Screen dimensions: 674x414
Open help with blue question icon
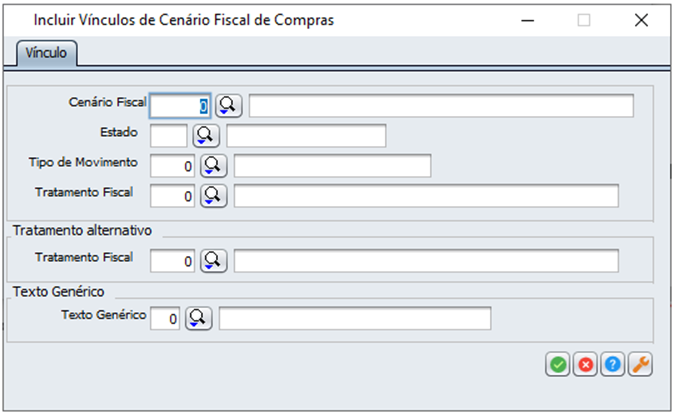pyautogui.click(x=613, y=365)
